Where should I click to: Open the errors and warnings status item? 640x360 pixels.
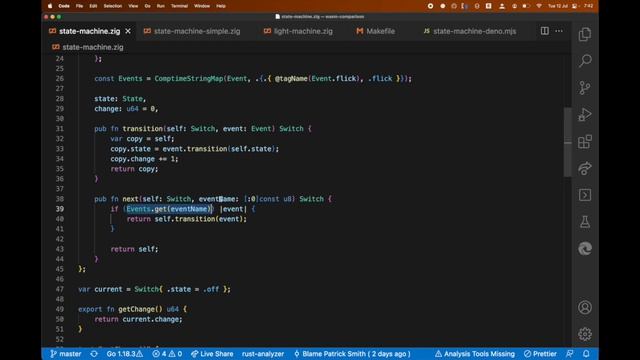coord(167,354)
